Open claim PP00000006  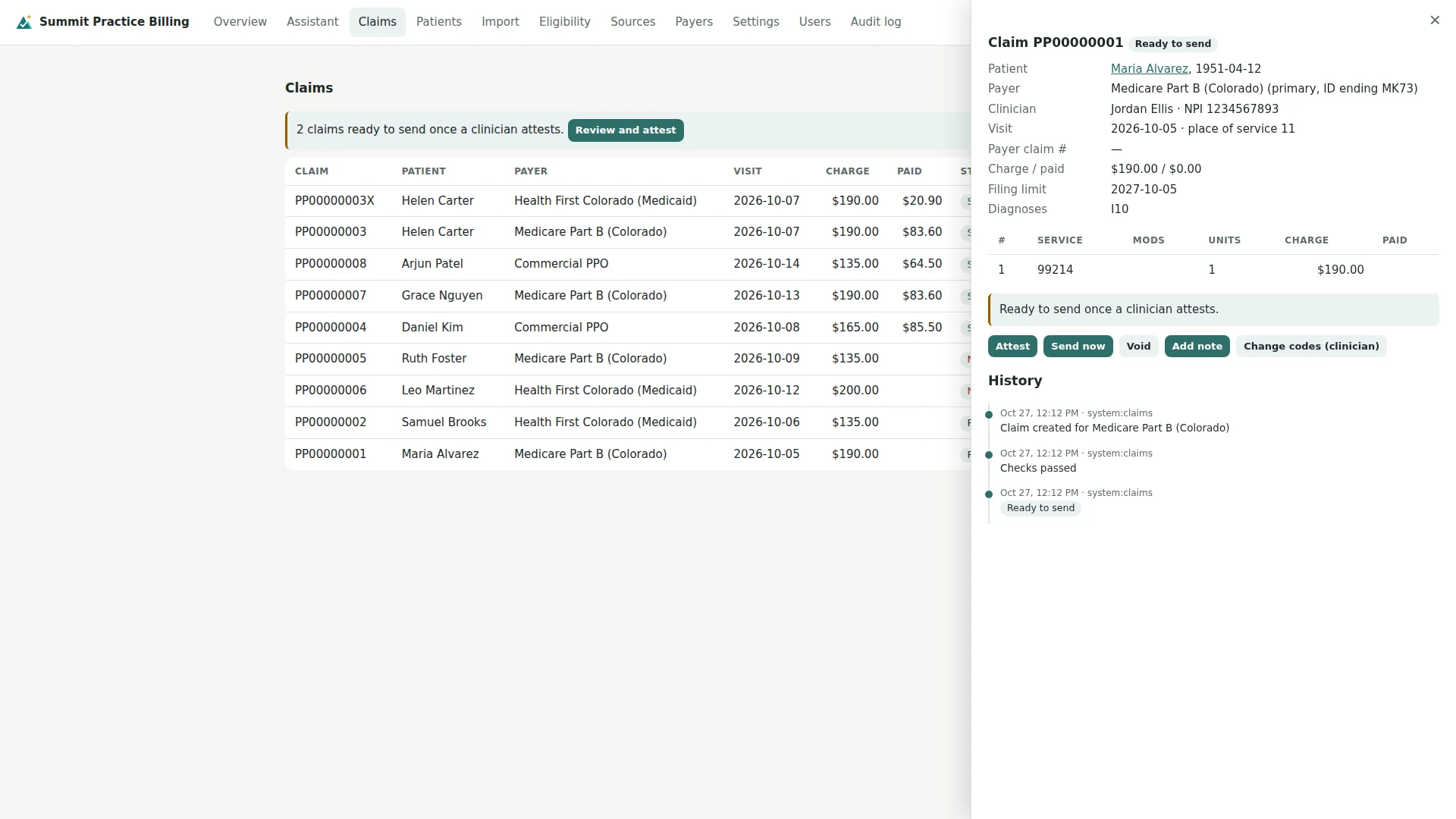point(628,391)
